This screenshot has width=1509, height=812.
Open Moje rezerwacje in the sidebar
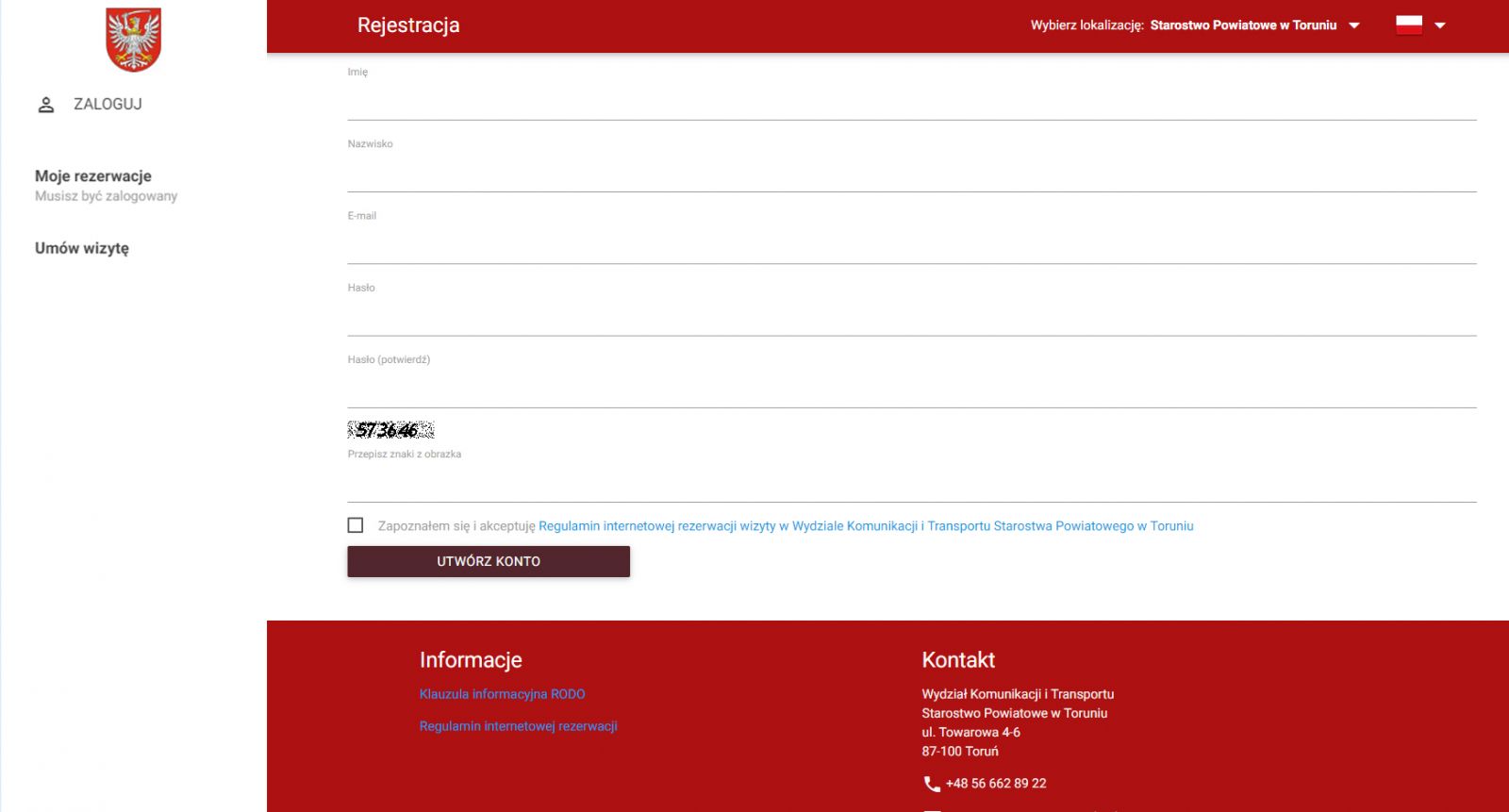(x=93, y=176)
